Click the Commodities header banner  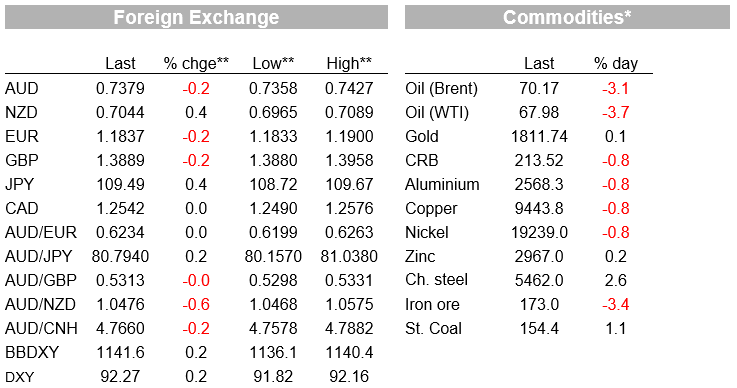(x=567, y=17)
